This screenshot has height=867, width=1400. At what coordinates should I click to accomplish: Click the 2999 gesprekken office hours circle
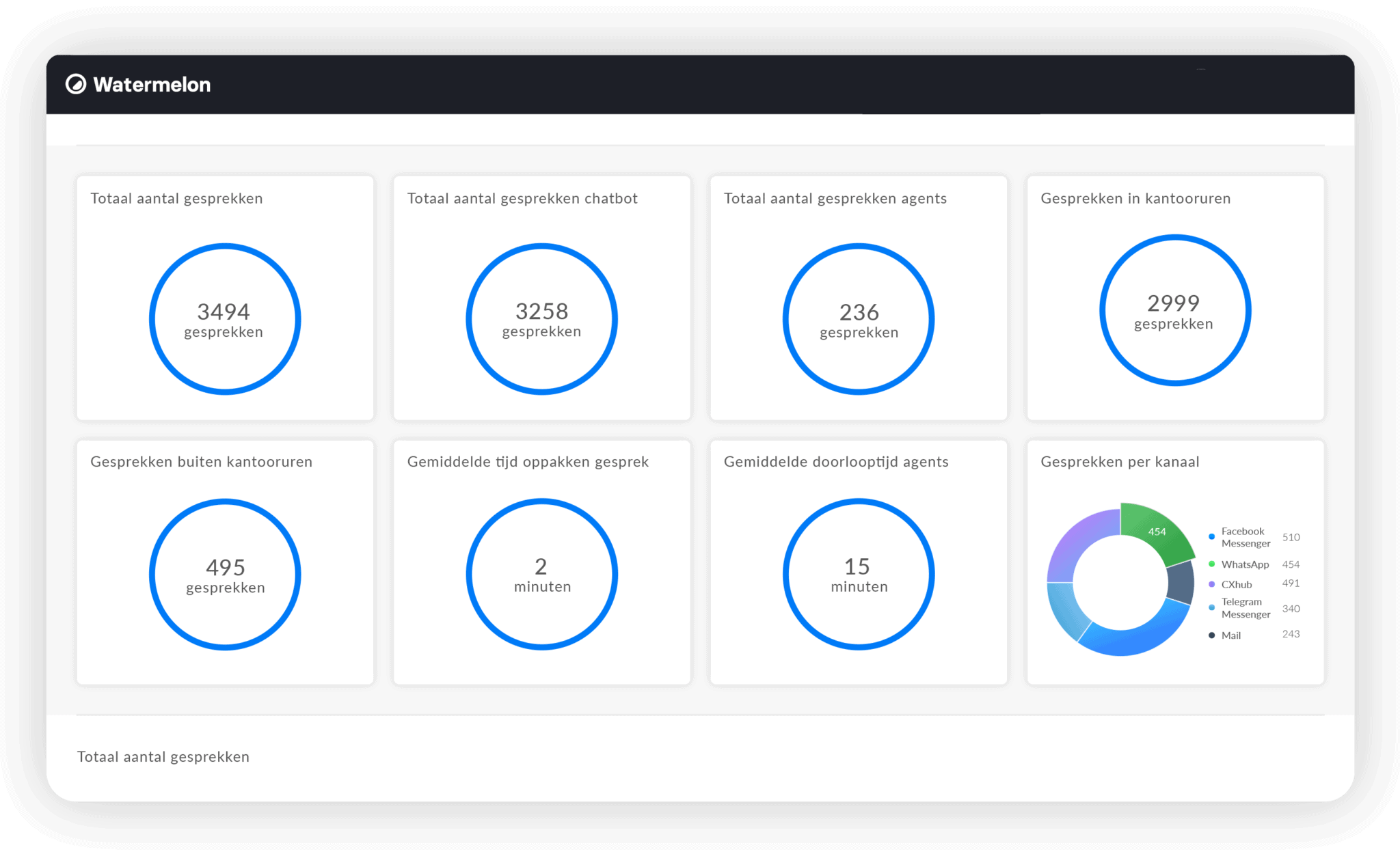click(1175, 310)
